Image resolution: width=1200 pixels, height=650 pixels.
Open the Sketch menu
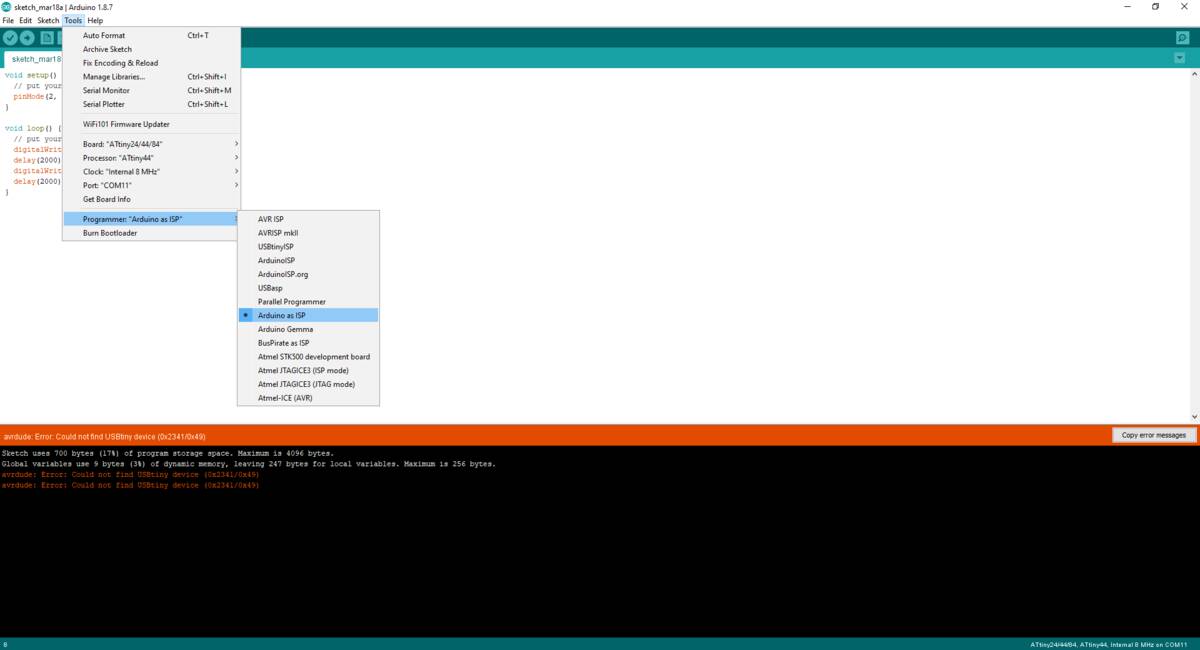[48, 20]
